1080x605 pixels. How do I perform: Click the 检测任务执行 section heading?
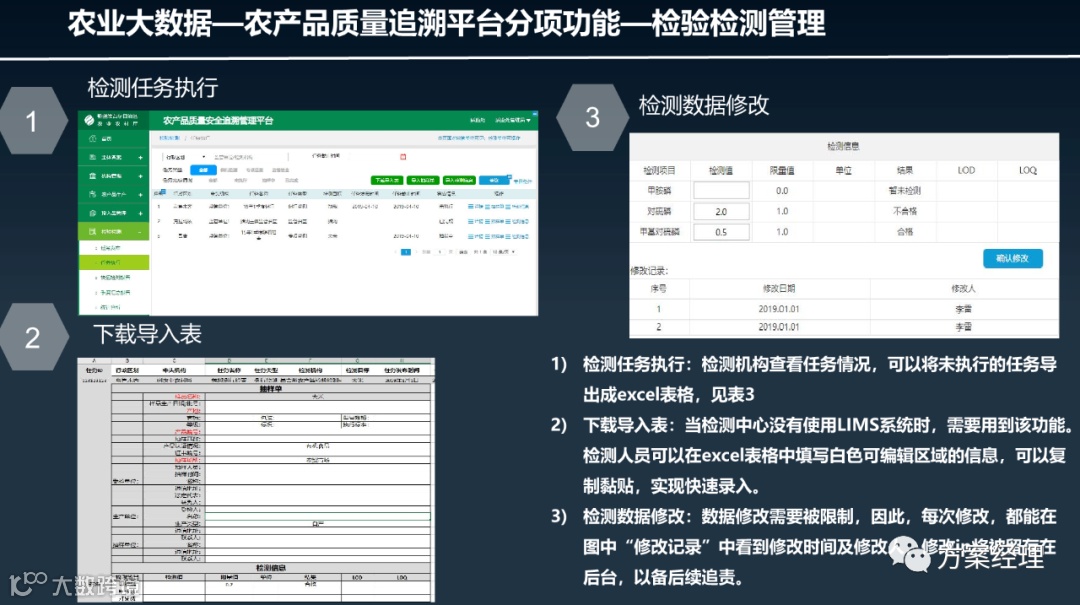click(153, 88)
